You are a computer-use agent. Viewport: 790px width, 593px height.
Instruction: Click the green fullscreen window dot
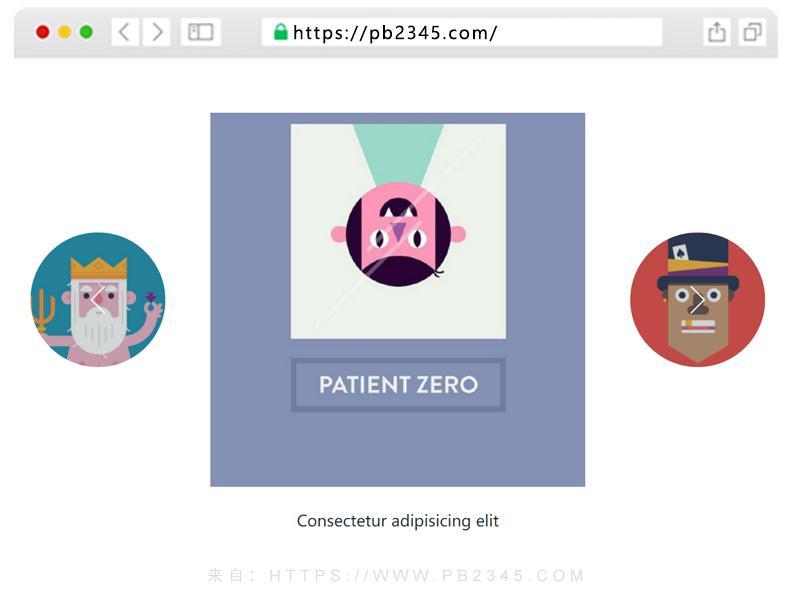[x=86, y=32]
